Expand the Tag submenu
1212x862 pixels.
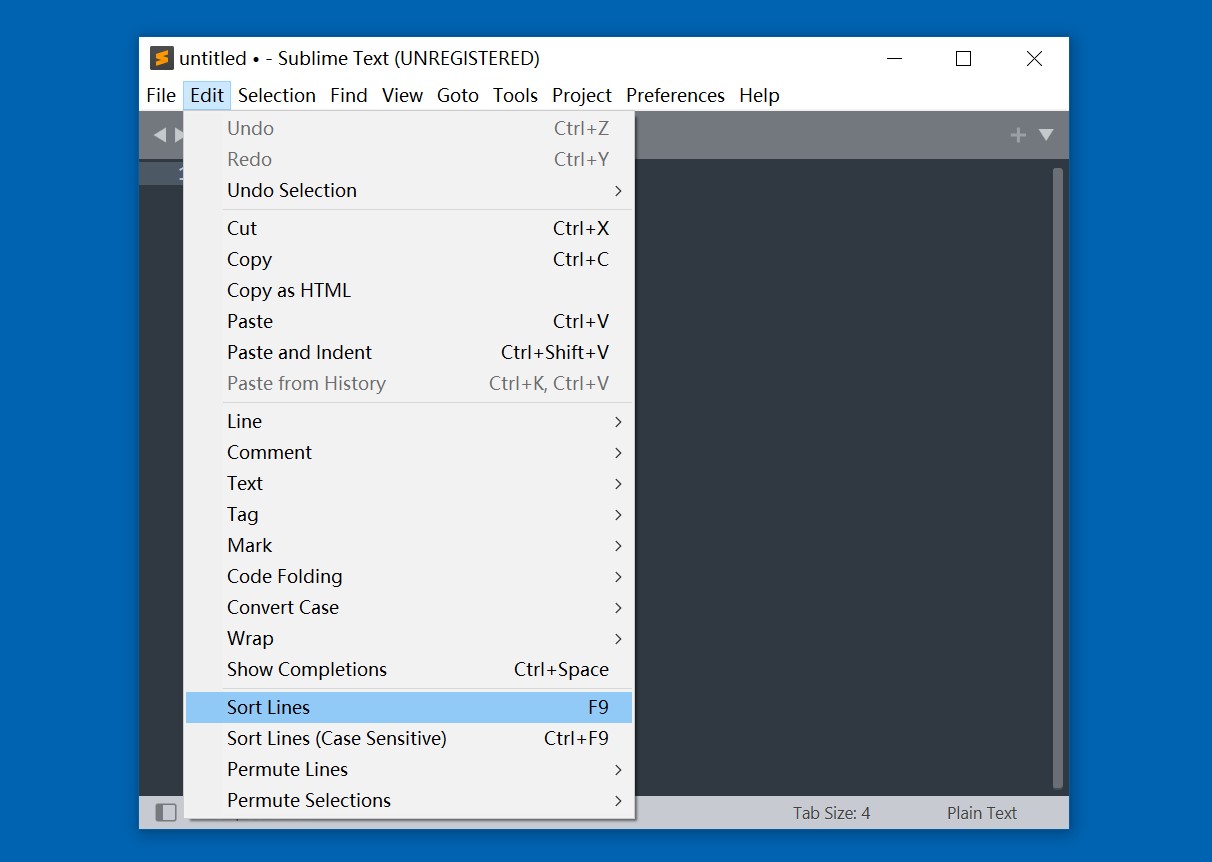click(409, 514)
